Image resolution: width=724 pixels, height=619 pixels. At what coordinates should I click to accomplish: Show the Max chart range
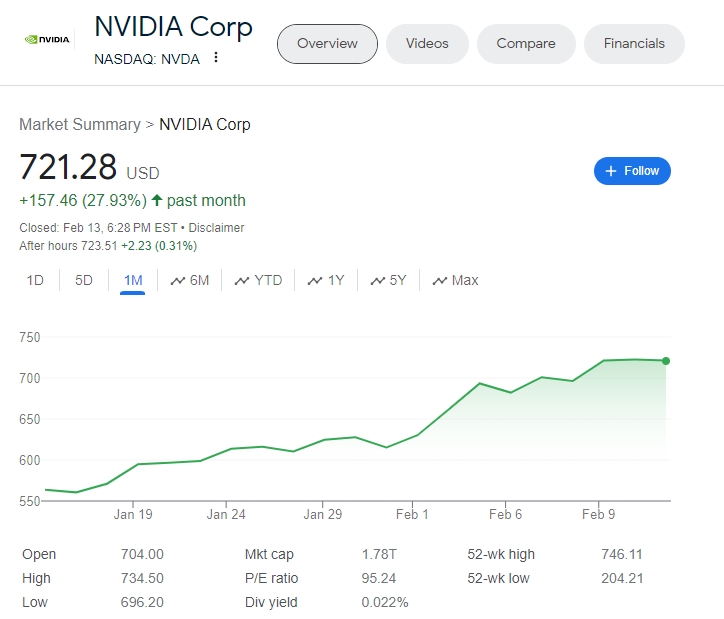point(455,280)
